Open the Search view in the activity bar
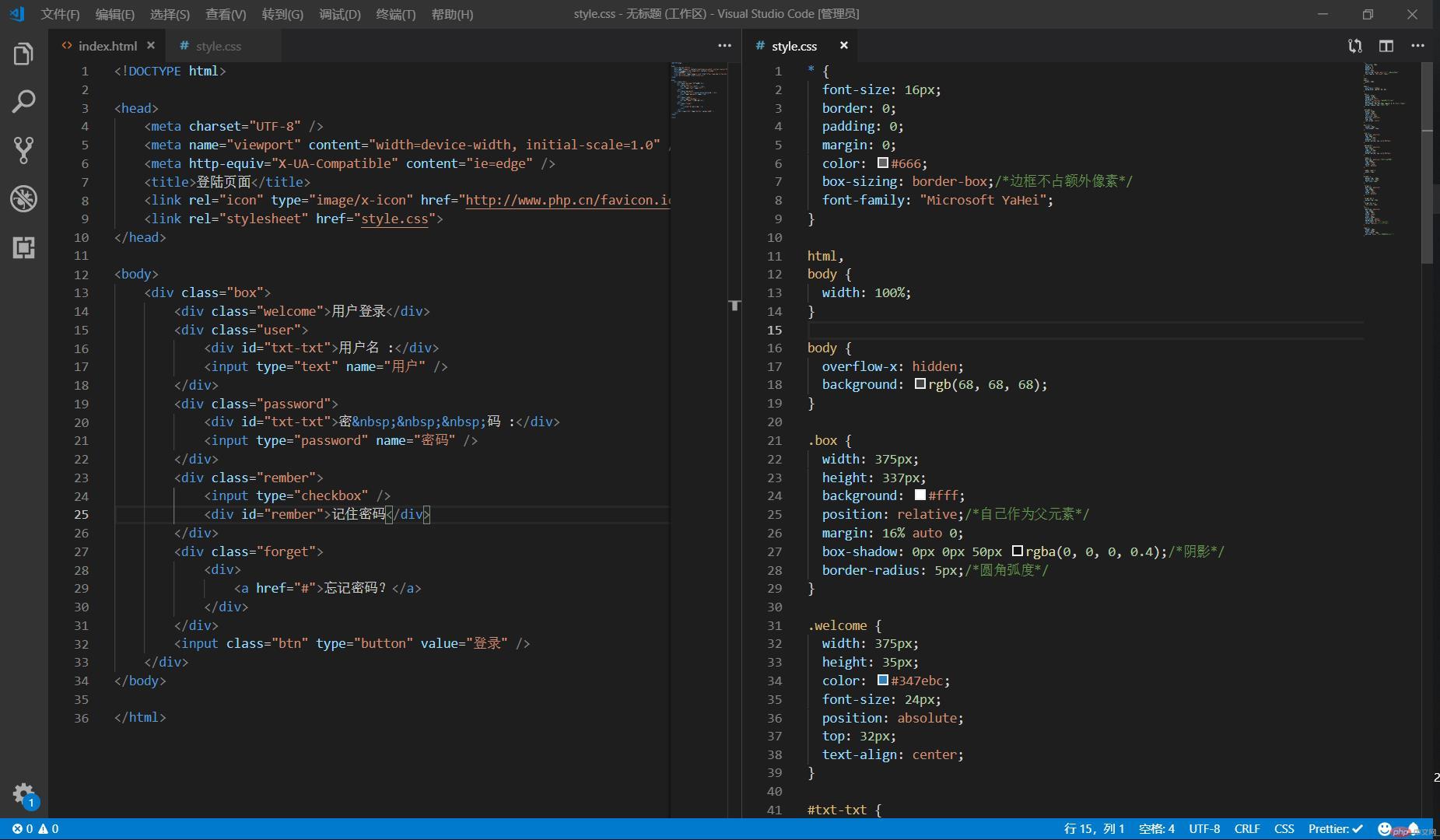1440x840 pixels. [x=23, y=101]
